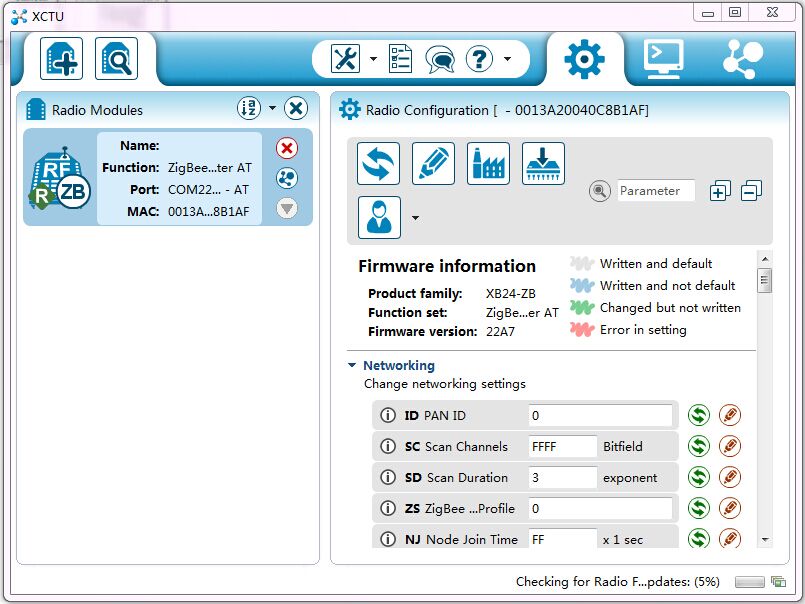Expand module details with gray down arrow
805x604 pixels.
pos(287,209)
